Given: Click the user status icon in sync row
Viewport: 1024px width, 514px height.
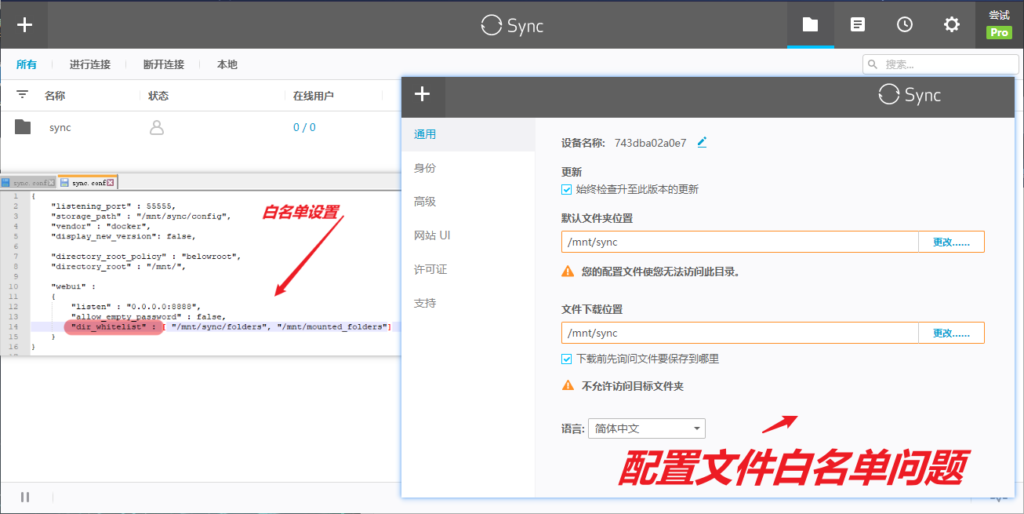Looking at the screenshot, I should (157, 127).
